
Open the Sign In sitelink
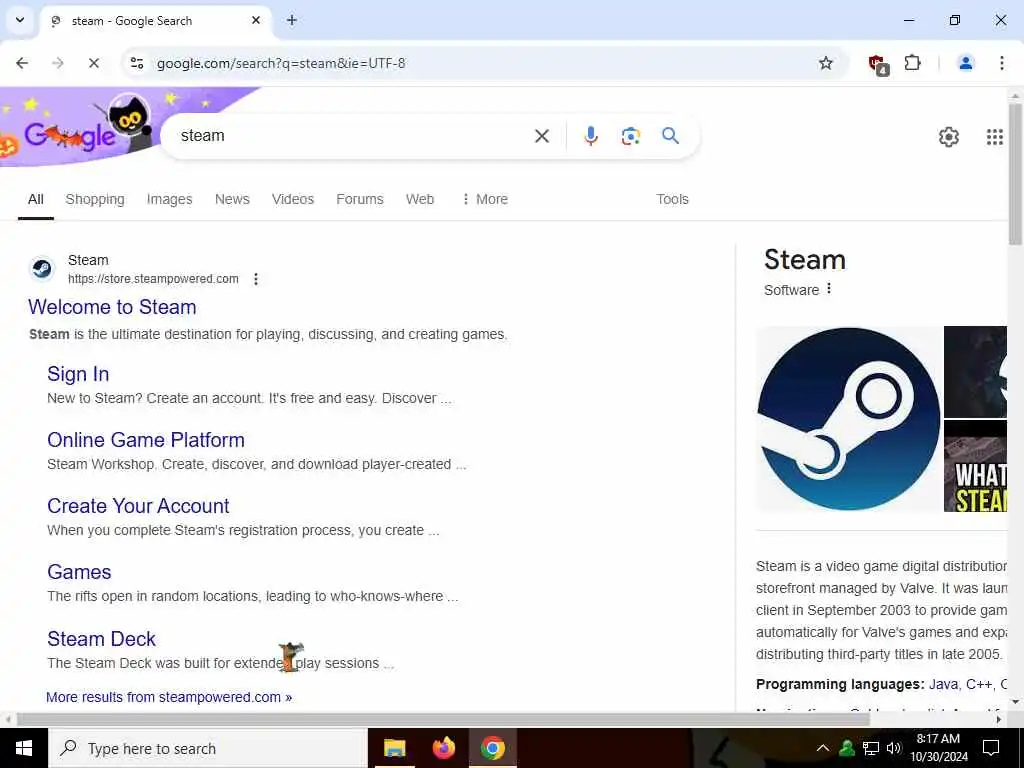click(78, 374)
